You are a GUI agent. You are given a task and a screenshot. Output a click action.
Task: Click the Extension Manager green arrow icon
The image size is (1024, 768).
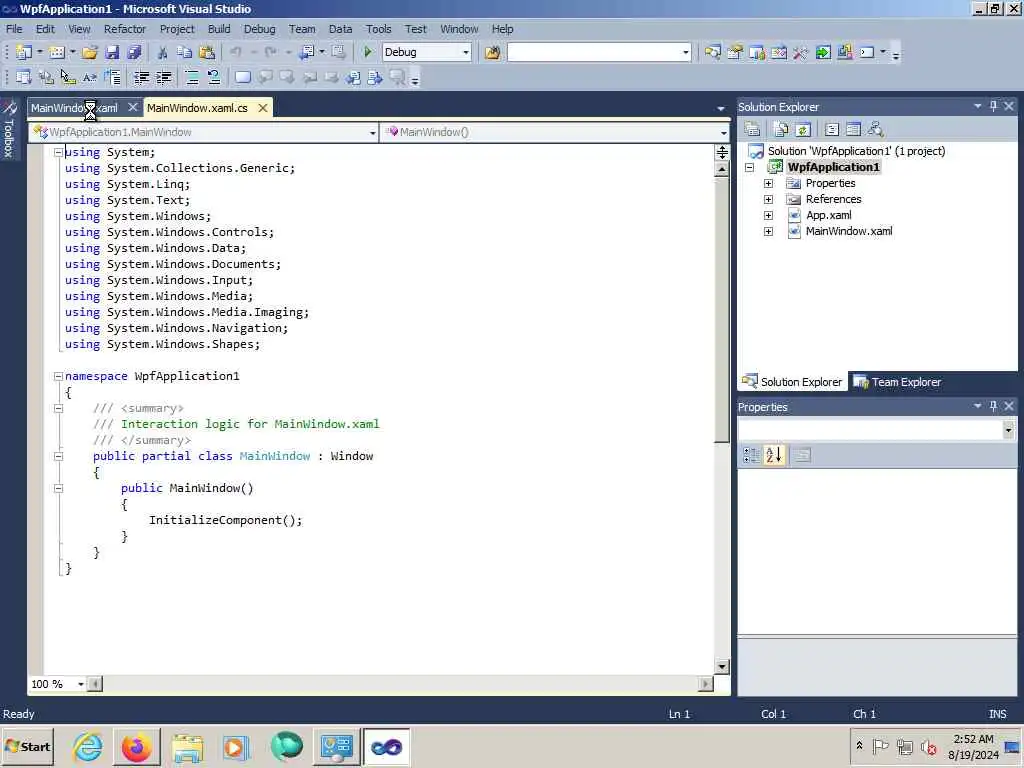[x=823, y=52]
